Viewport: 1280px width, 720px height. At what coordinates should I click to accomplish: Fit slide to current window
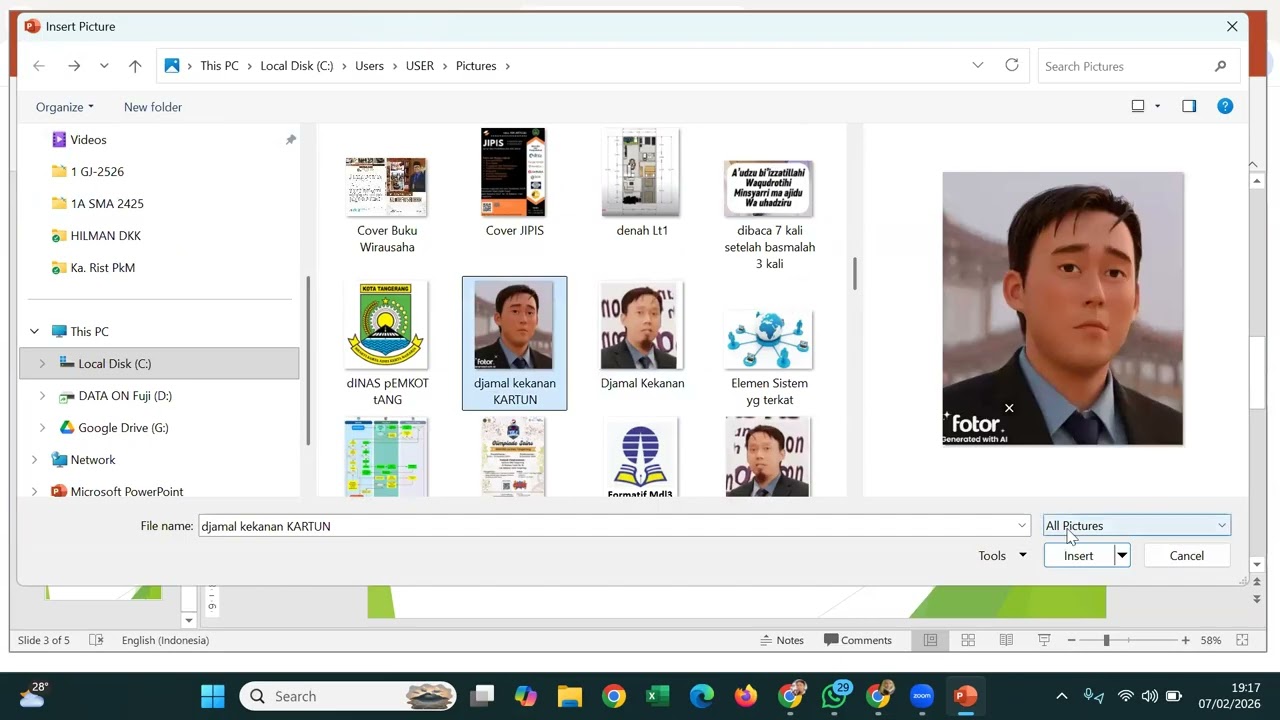point(1242,640)
